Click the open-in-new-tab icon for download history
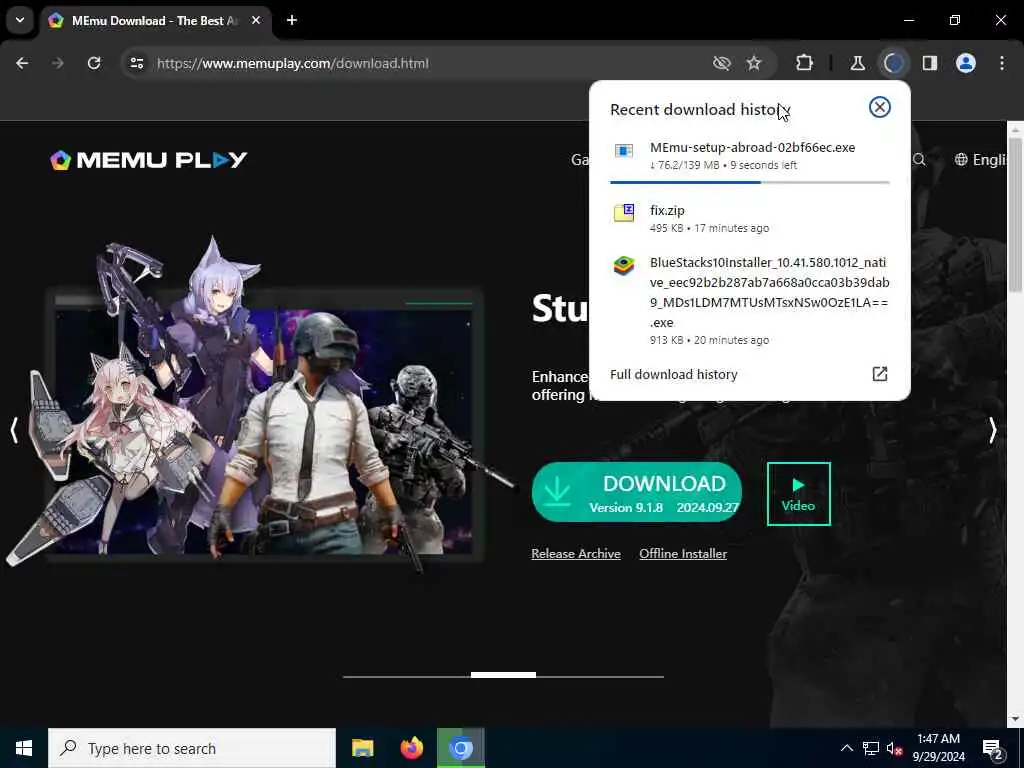Viewport: 1024px width, 768px height. coord(880,374)
